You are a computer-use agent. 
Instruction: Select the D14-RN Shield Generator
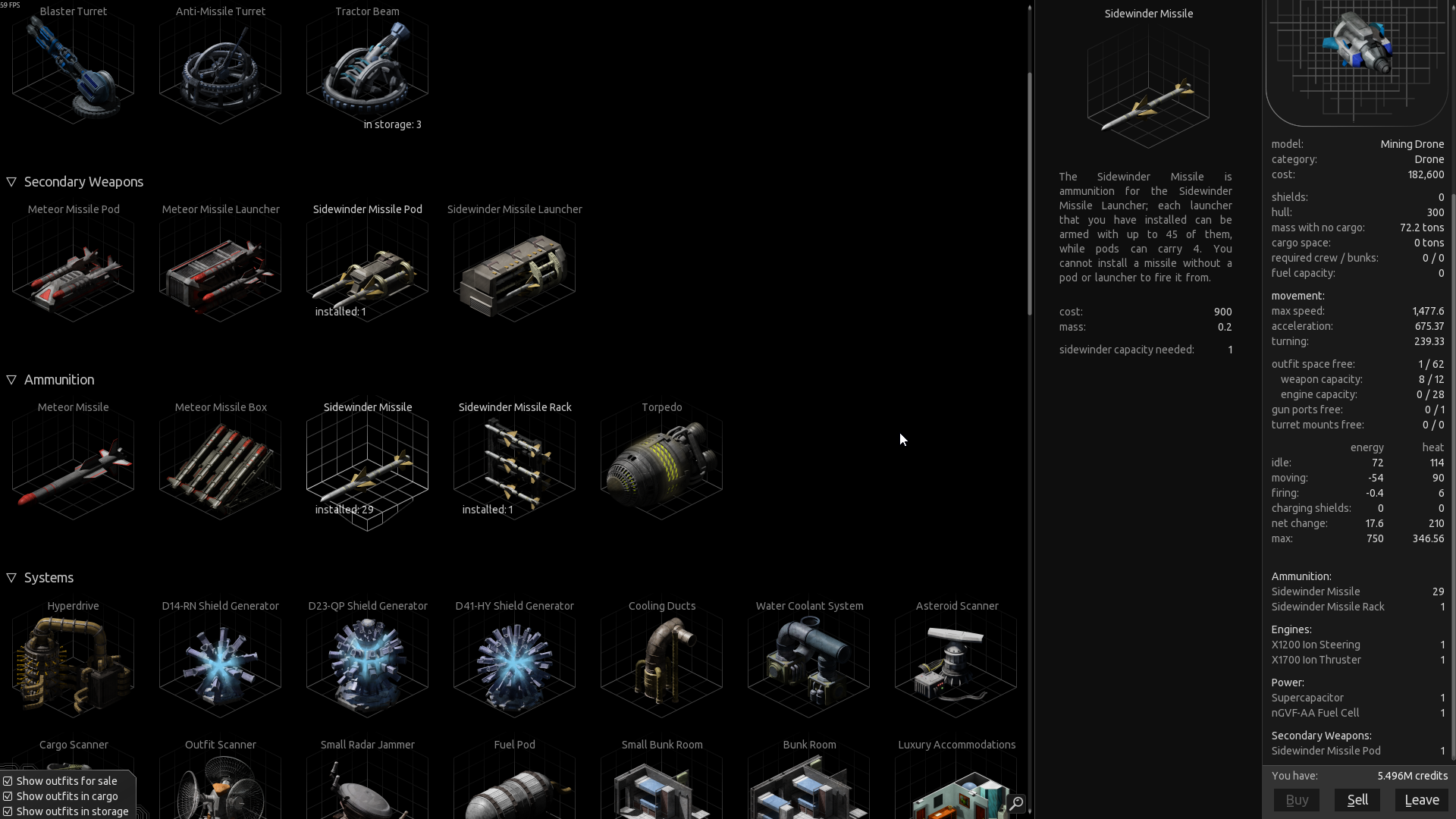pyautogui.click(x=221, y=659)
